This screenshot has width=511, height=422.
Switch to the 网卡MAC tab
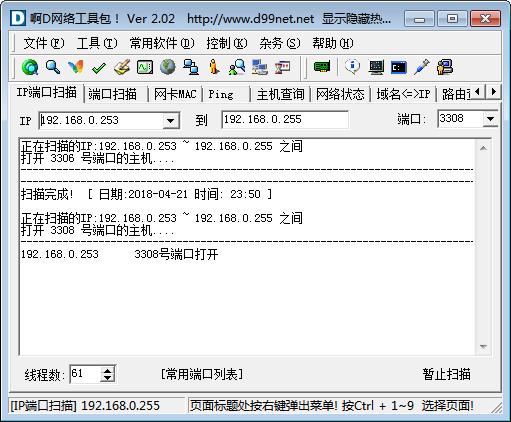click(x=175, y=94)
